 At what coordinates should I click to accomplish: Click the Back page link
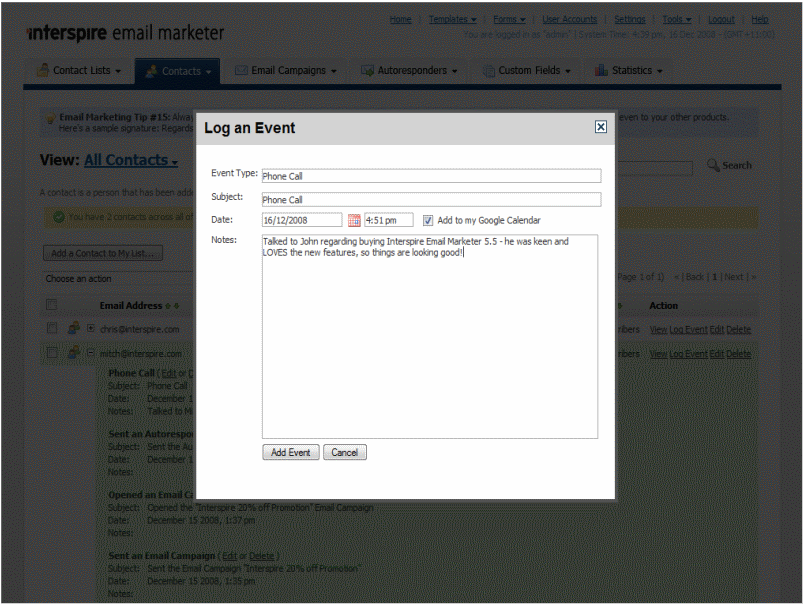pyautogui.click(x=695, y=277)
